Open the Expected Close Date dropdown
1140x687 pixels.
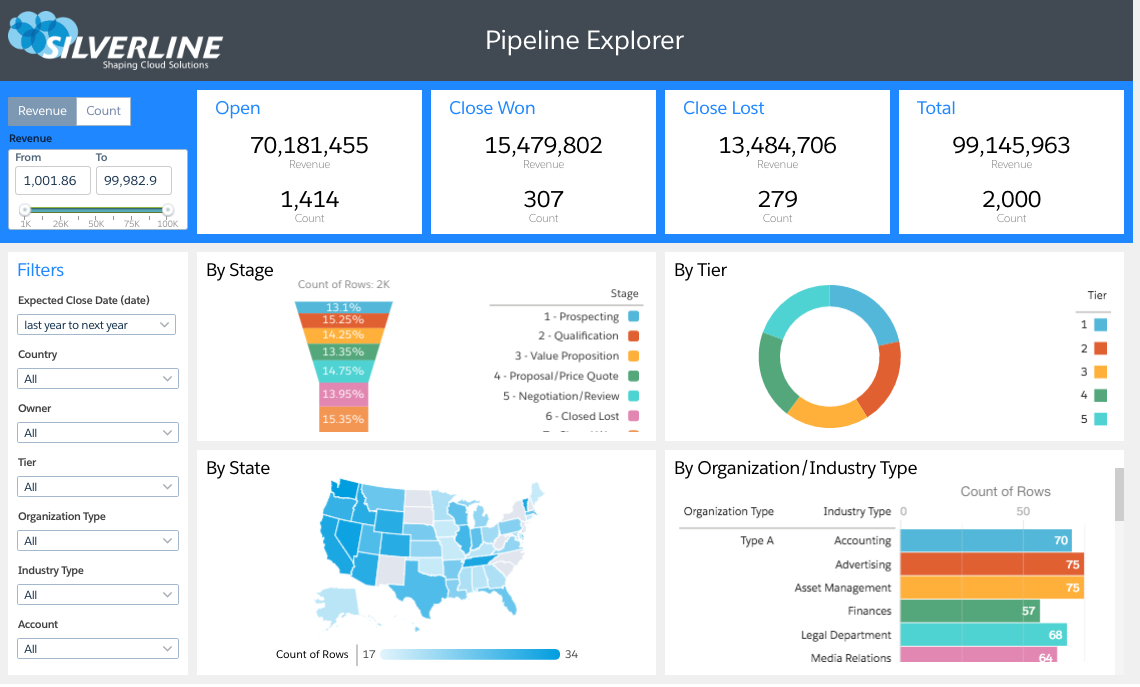(97, 325)
